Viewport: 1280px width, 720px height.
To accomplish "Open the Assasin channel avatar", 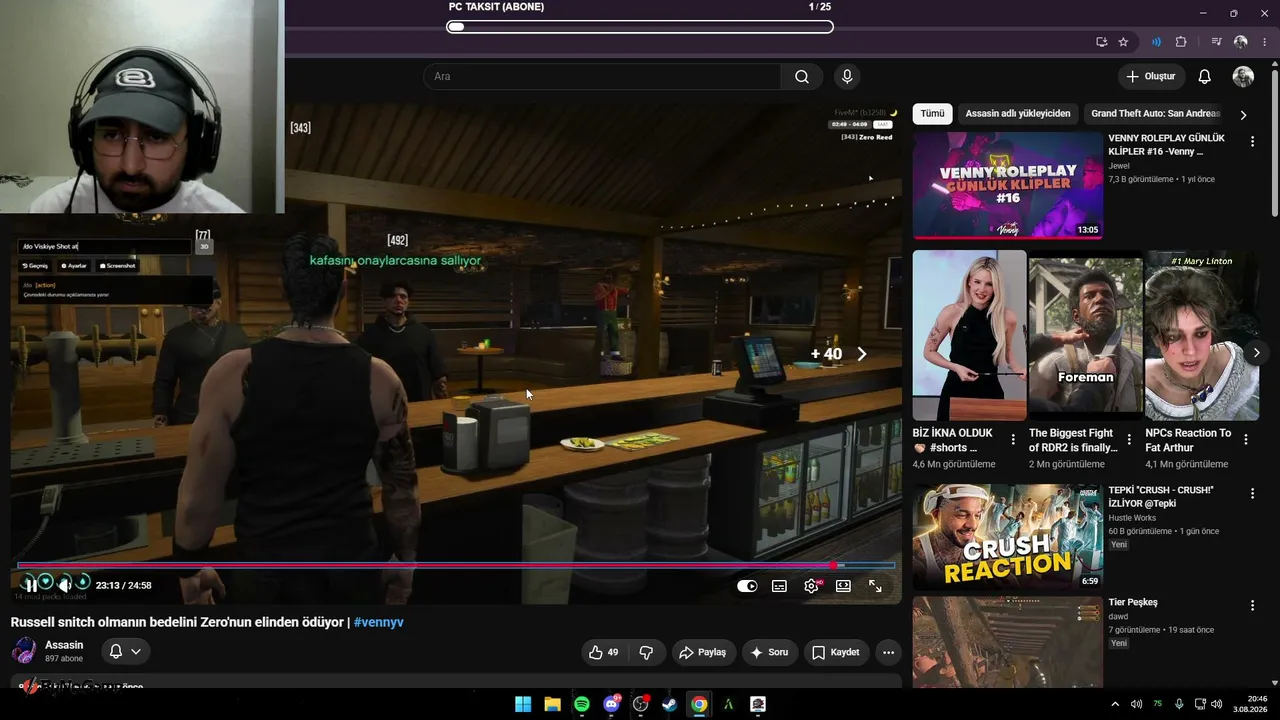I will pyautogui.click(x=24, y=652).
